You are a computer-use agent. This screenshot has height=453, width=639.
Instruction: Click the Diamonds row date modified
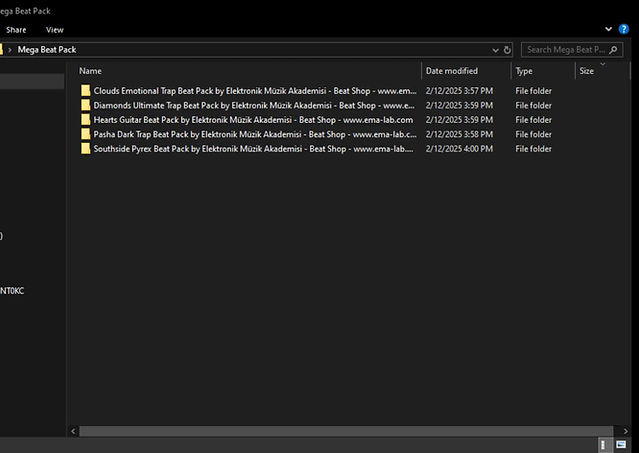[x=459, y=105]
